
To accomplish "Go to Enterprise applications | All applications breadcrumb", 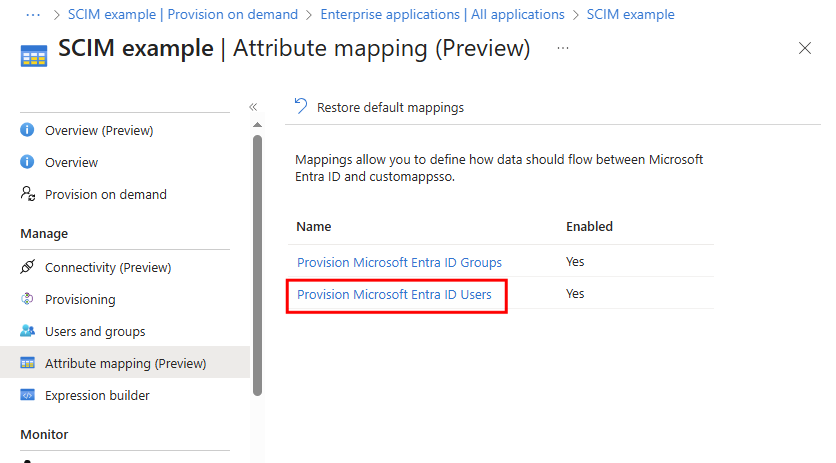I will [x=443, y=14].
